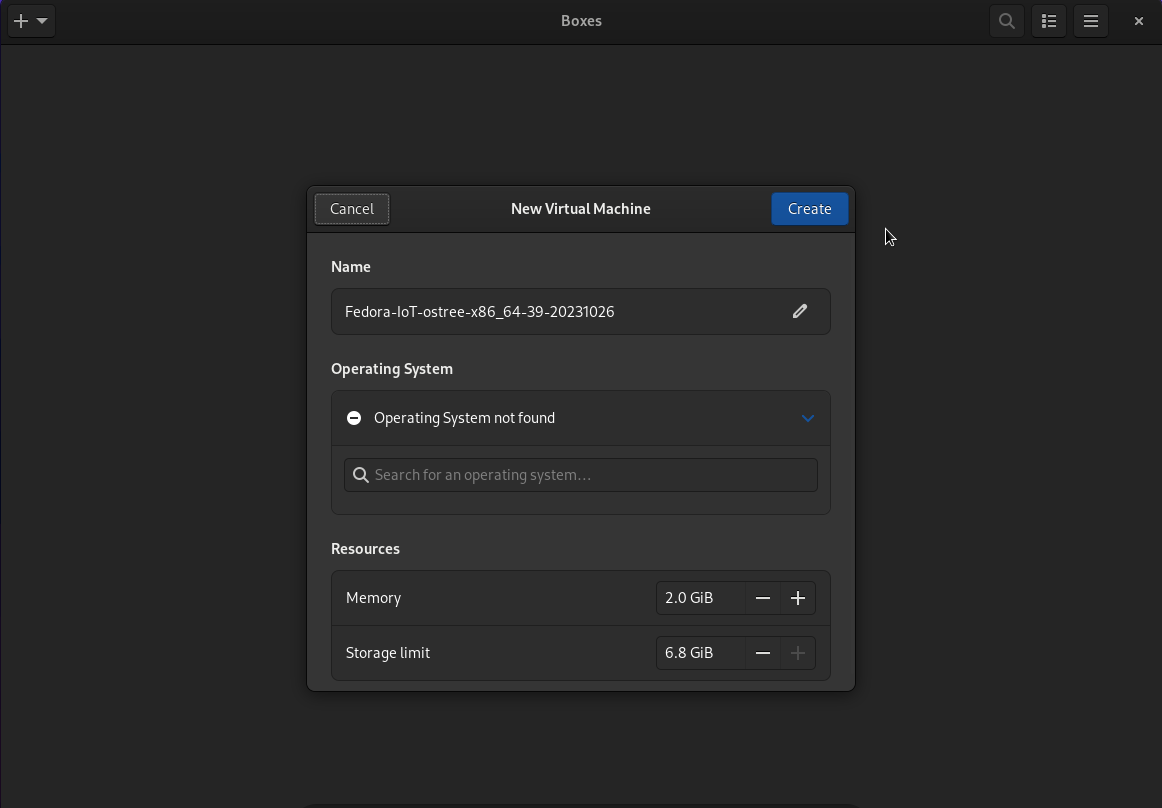Open the new box dropdown arrow
Screen dimensions: 1162x808
(x=42, y=21)
